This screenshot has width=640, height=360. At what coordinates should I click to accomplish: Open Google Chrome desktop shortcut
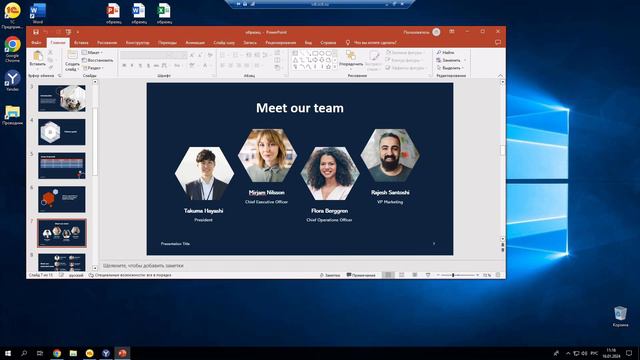tap(12, 48)
